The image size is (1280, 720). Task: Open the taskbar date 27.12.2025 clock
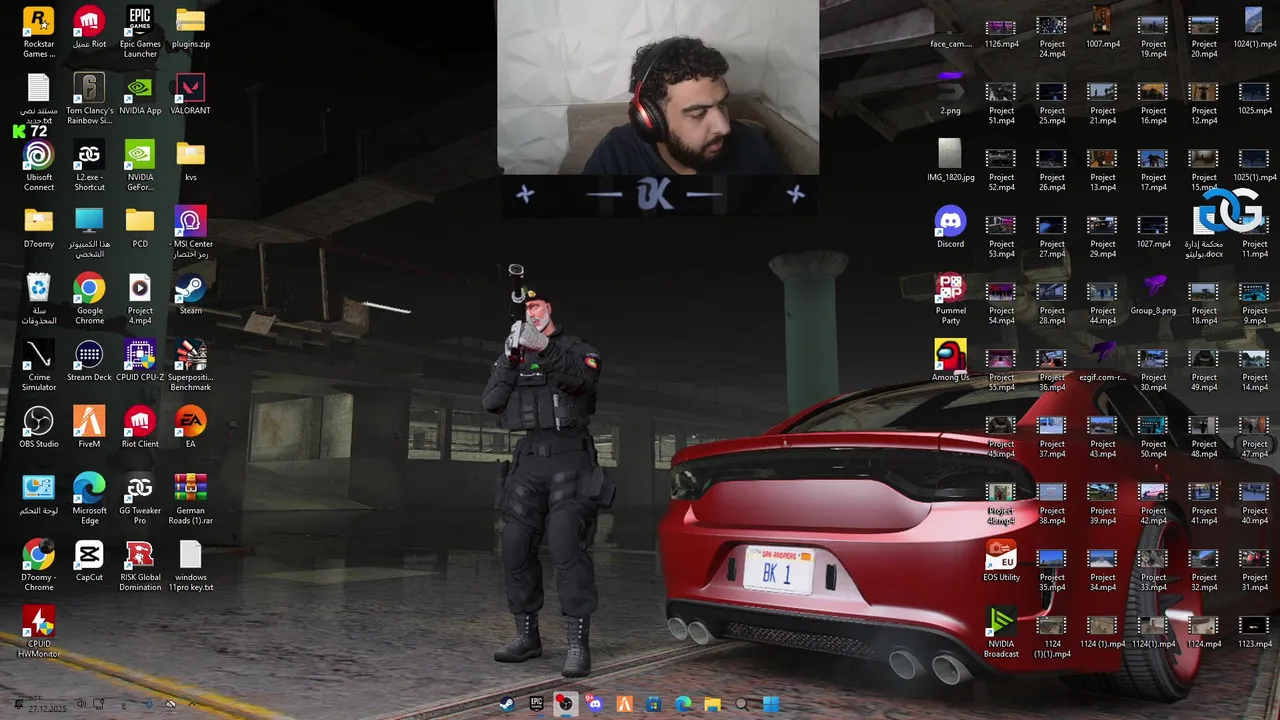[x=46, y=704]
